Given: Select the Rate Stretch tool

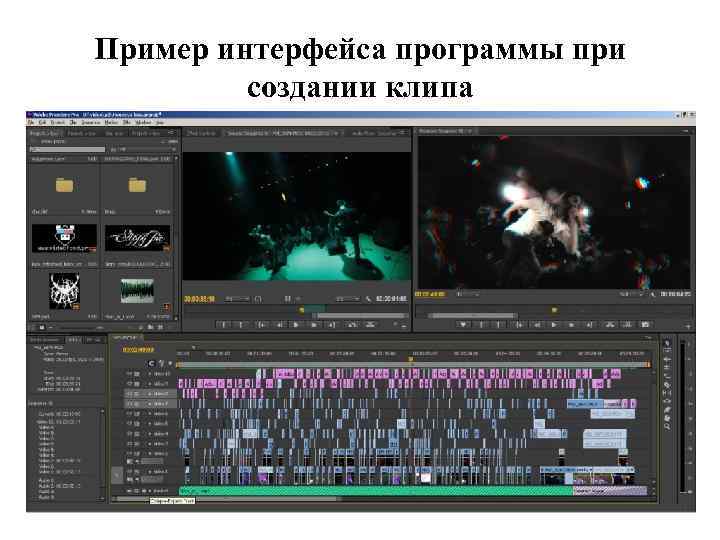Looking at the screenshot, I should coord(667,376).
